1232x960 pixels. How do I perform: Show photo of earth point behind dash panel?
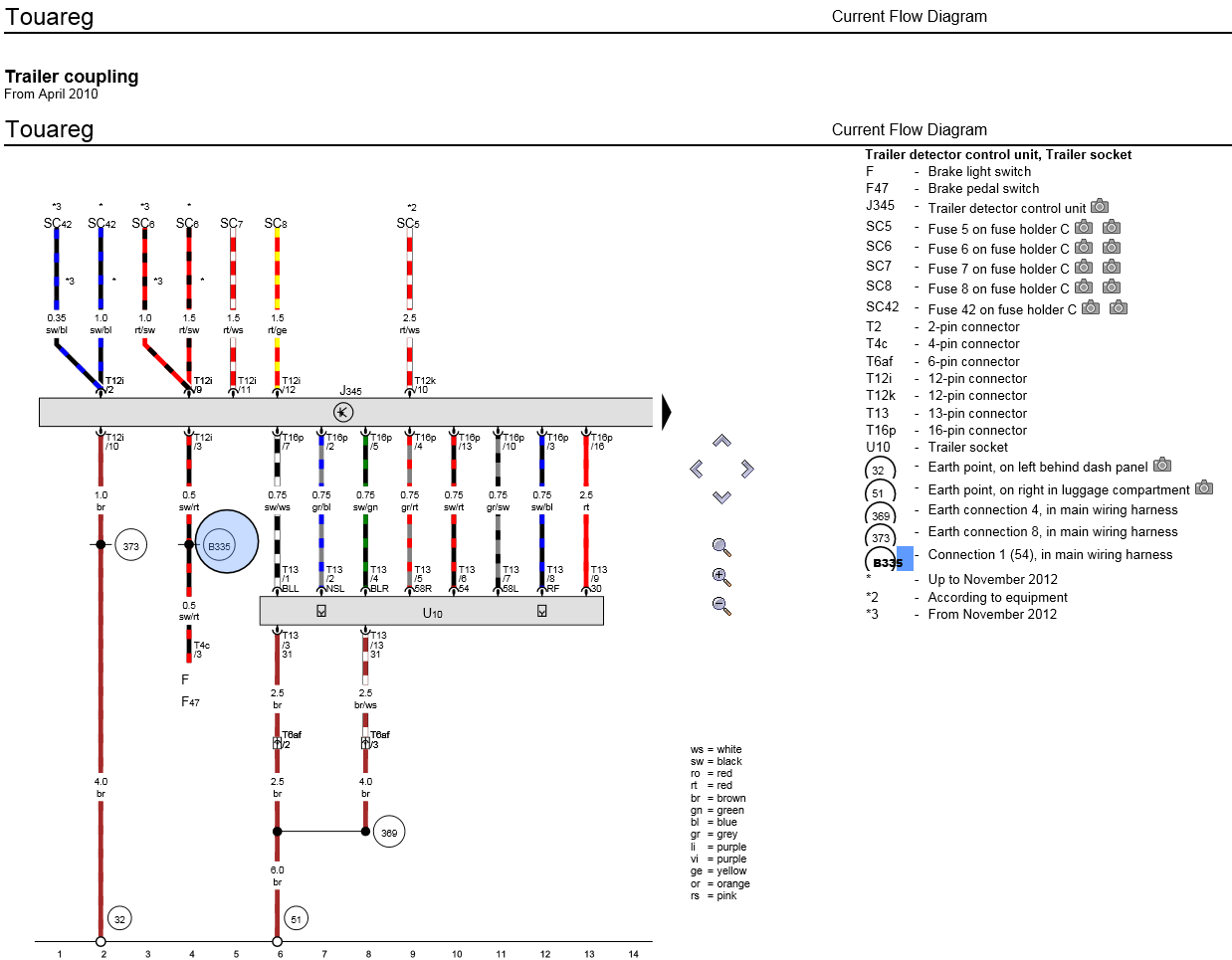point(1161,466)
